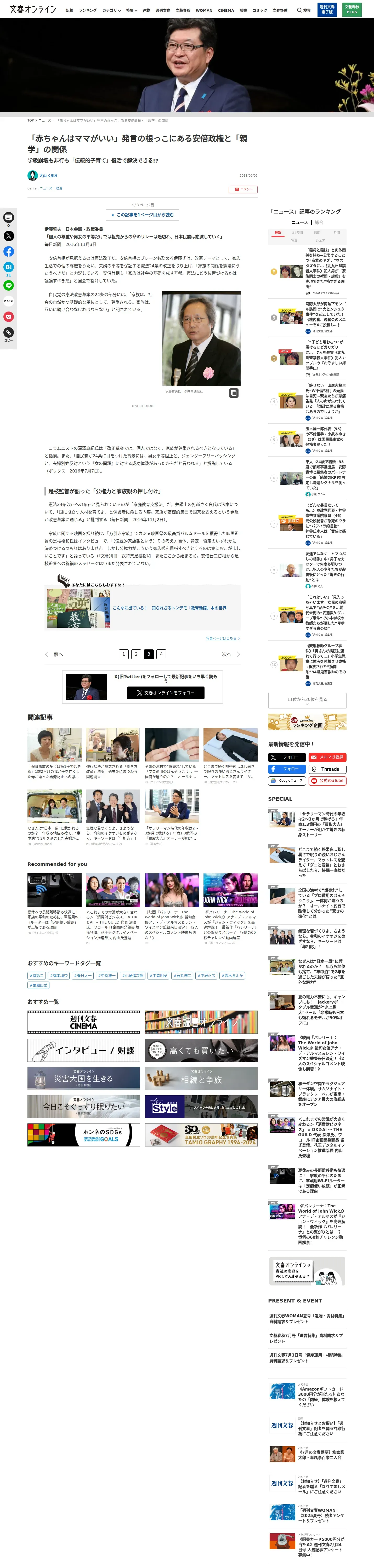This screenshot has height=1568, width=374.
Task: Save article to Pocket sidebar icon
Action: 9,316
